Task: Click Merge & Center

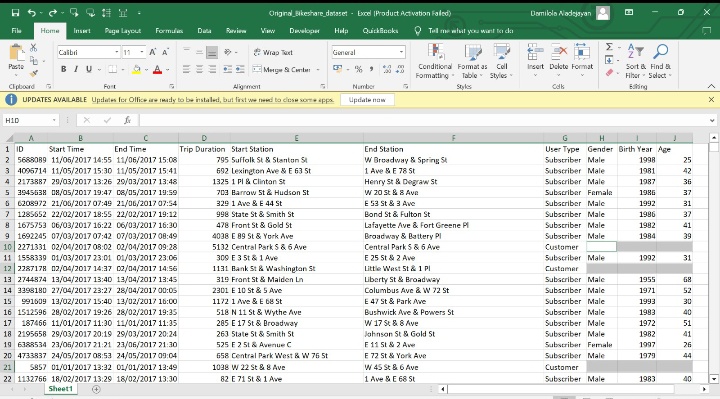Action: [x=281, y=70]
